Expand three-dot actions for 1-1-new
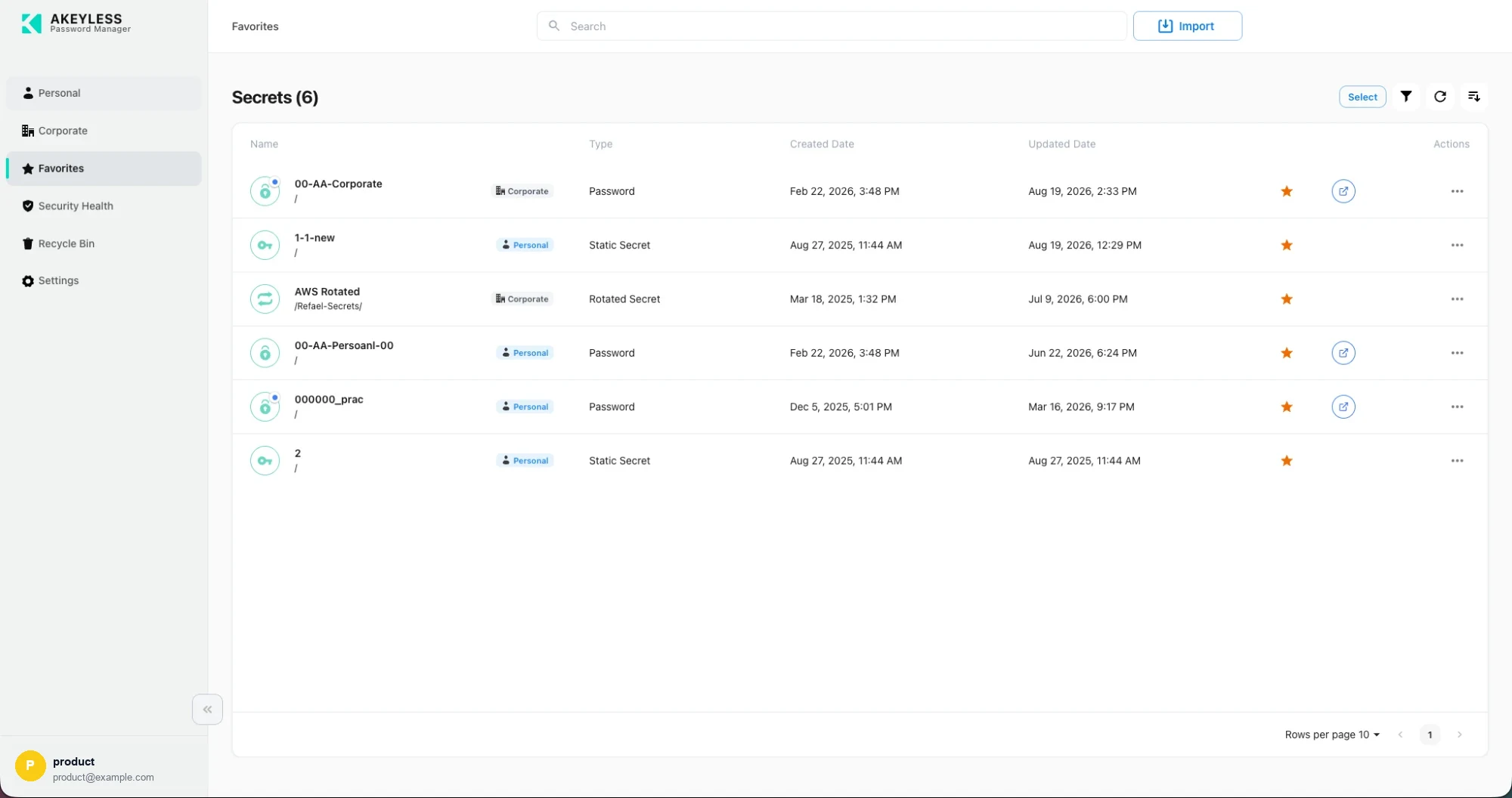 1457,245
